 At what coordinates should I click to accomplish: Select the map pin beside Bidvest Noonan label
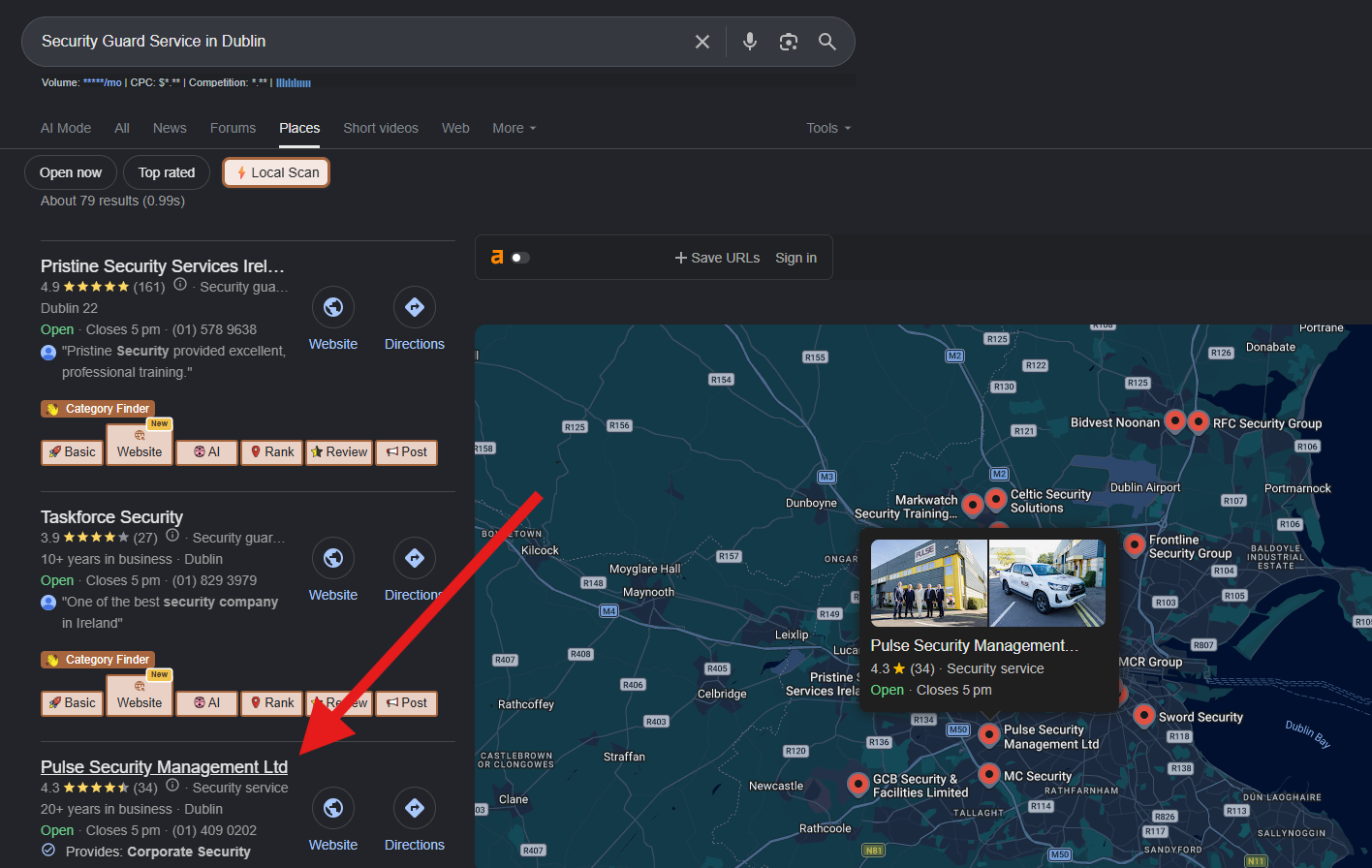pos(1175,421)
